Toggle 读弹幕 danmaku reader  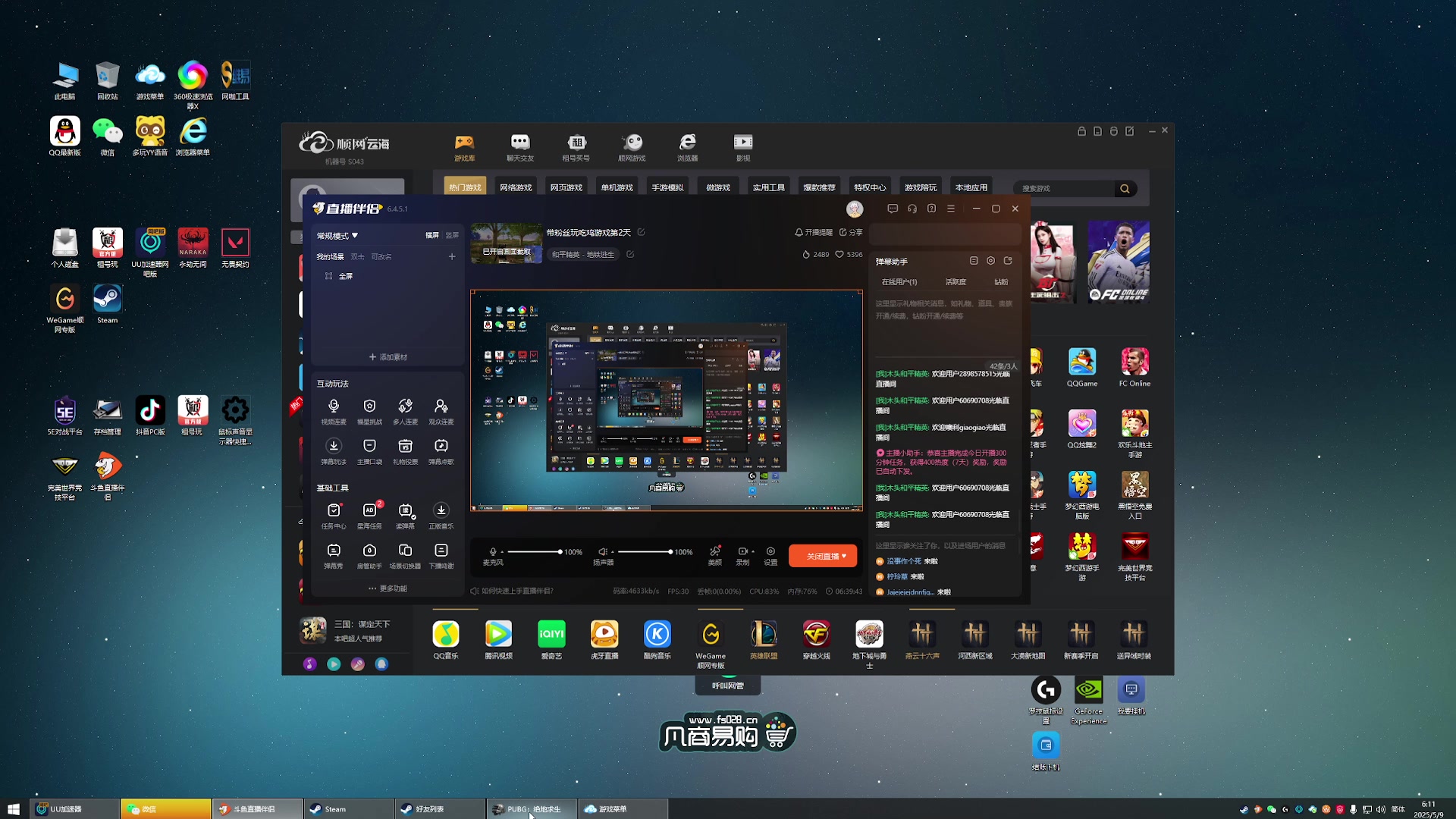(405, 516)
